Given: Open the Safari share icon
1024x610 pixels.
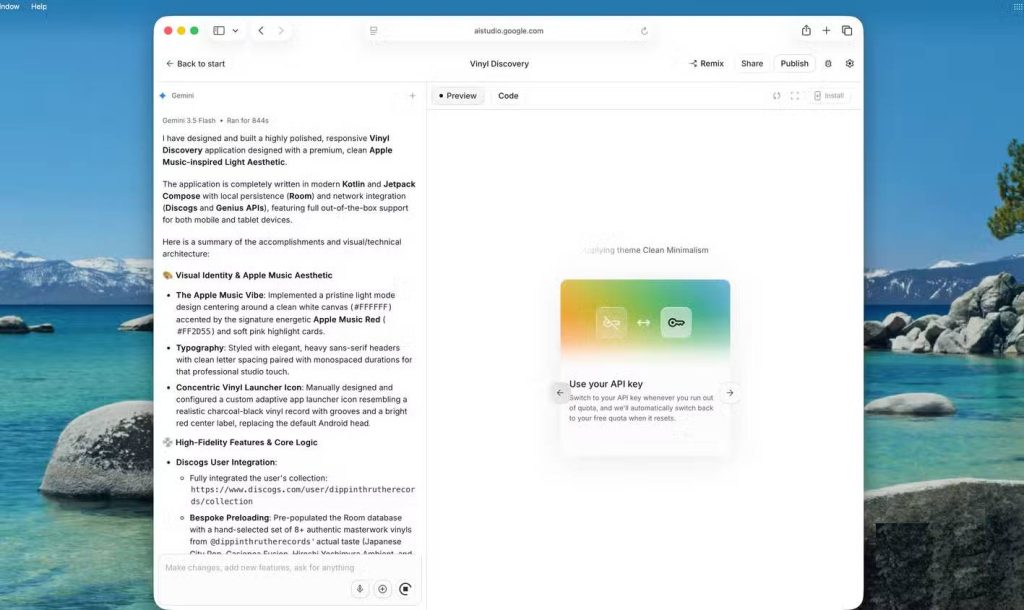Looking at the screenshot, I should pyautogui.click(x=806, y=31).
